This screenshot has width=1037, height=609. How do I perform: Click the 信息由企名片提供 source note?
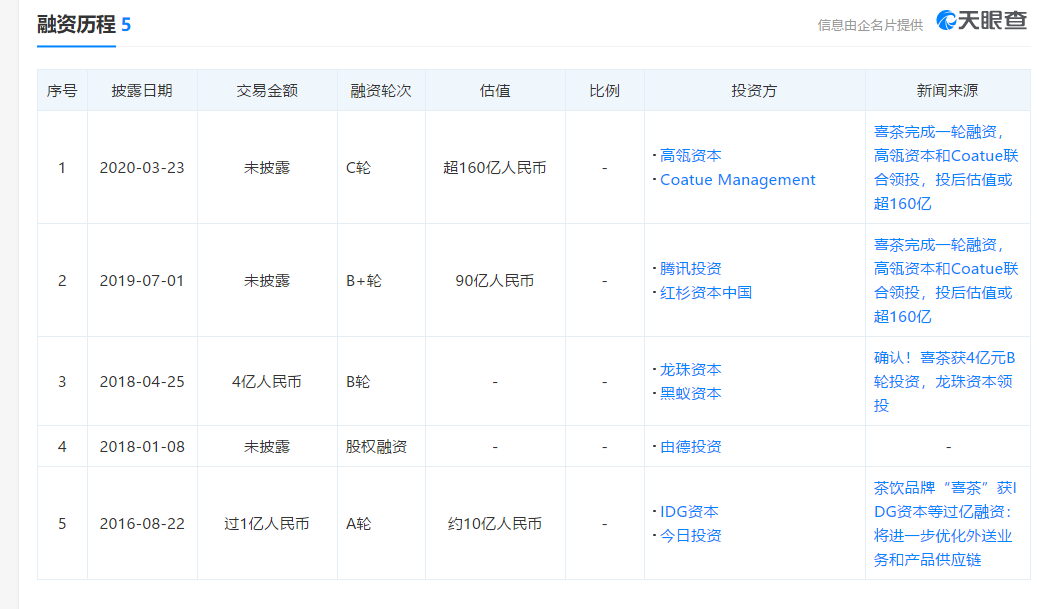tap(870, 25)
